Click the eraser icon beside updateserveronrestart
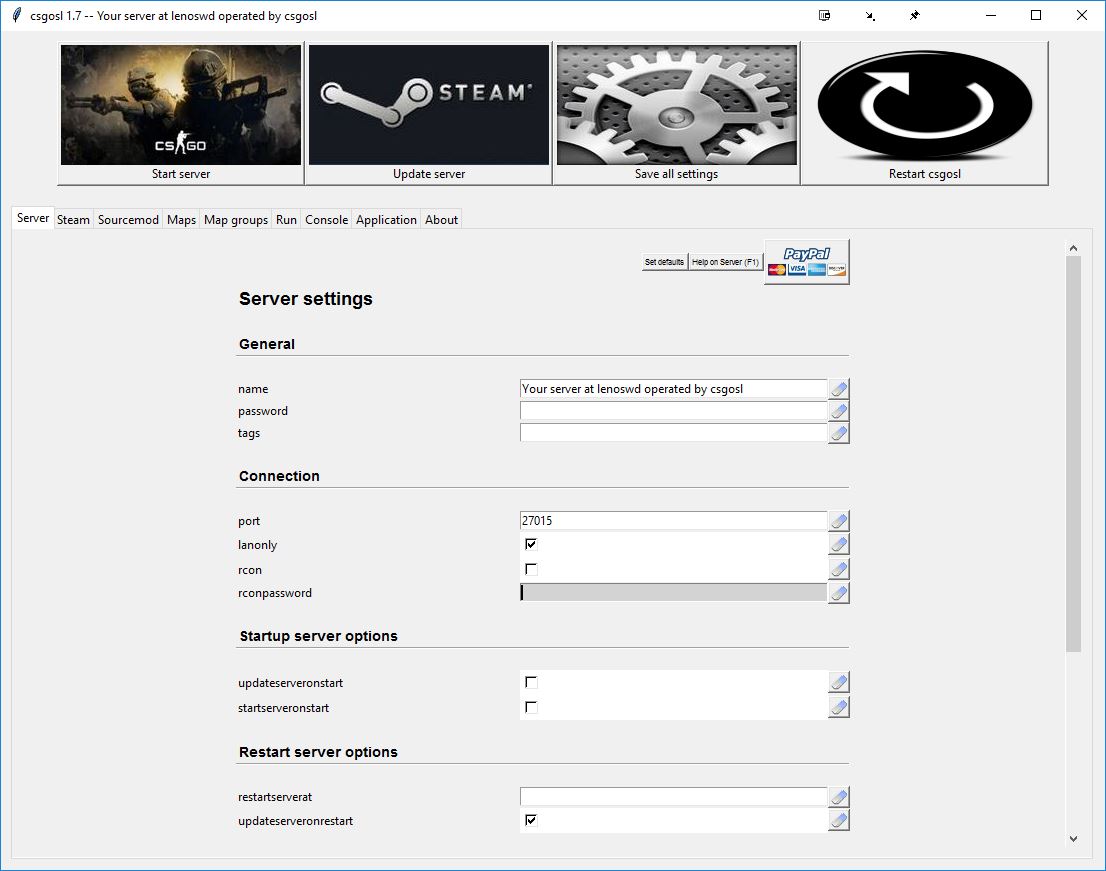 (839, 820)
